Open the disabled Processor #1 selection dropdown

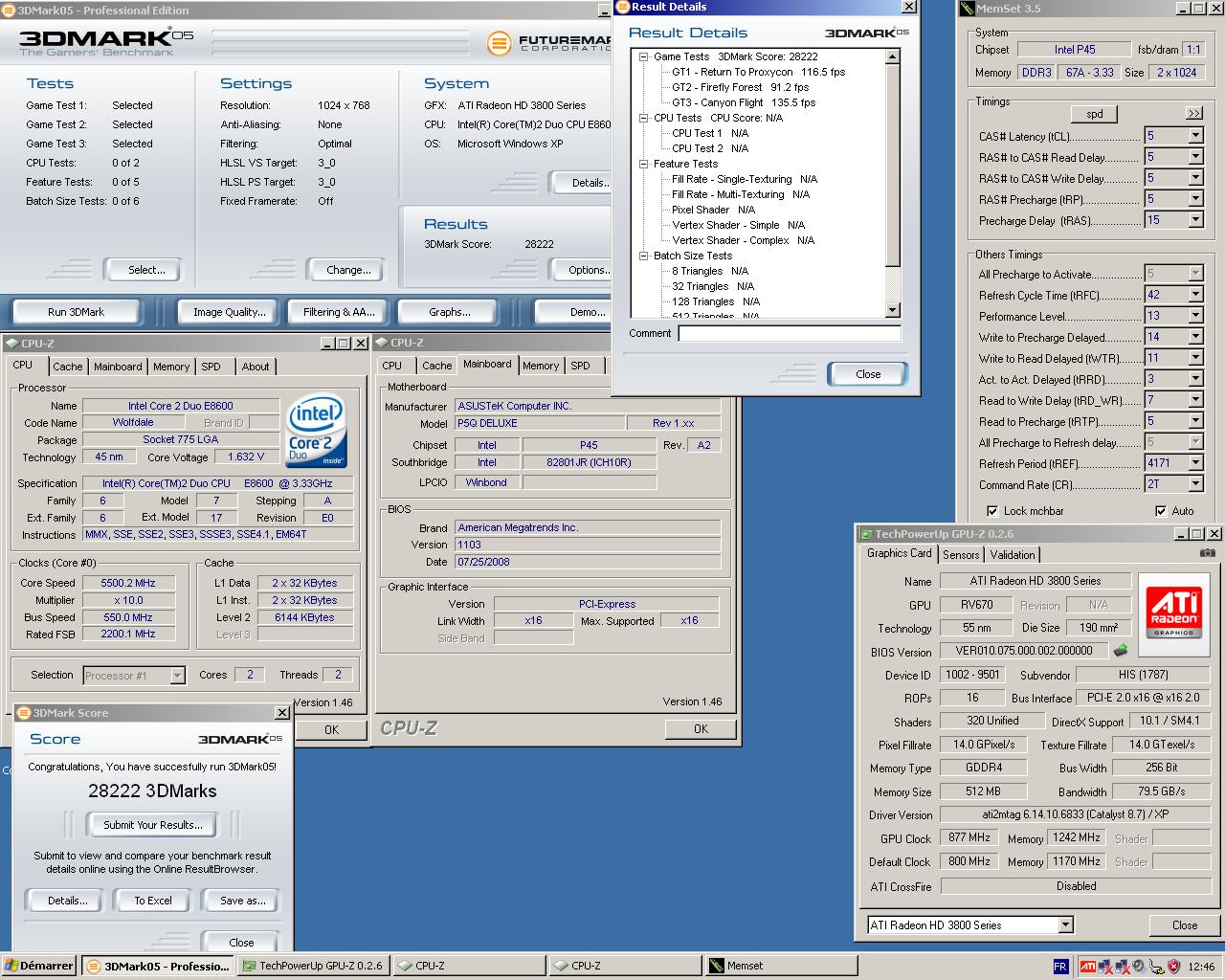tap(177, 676)
